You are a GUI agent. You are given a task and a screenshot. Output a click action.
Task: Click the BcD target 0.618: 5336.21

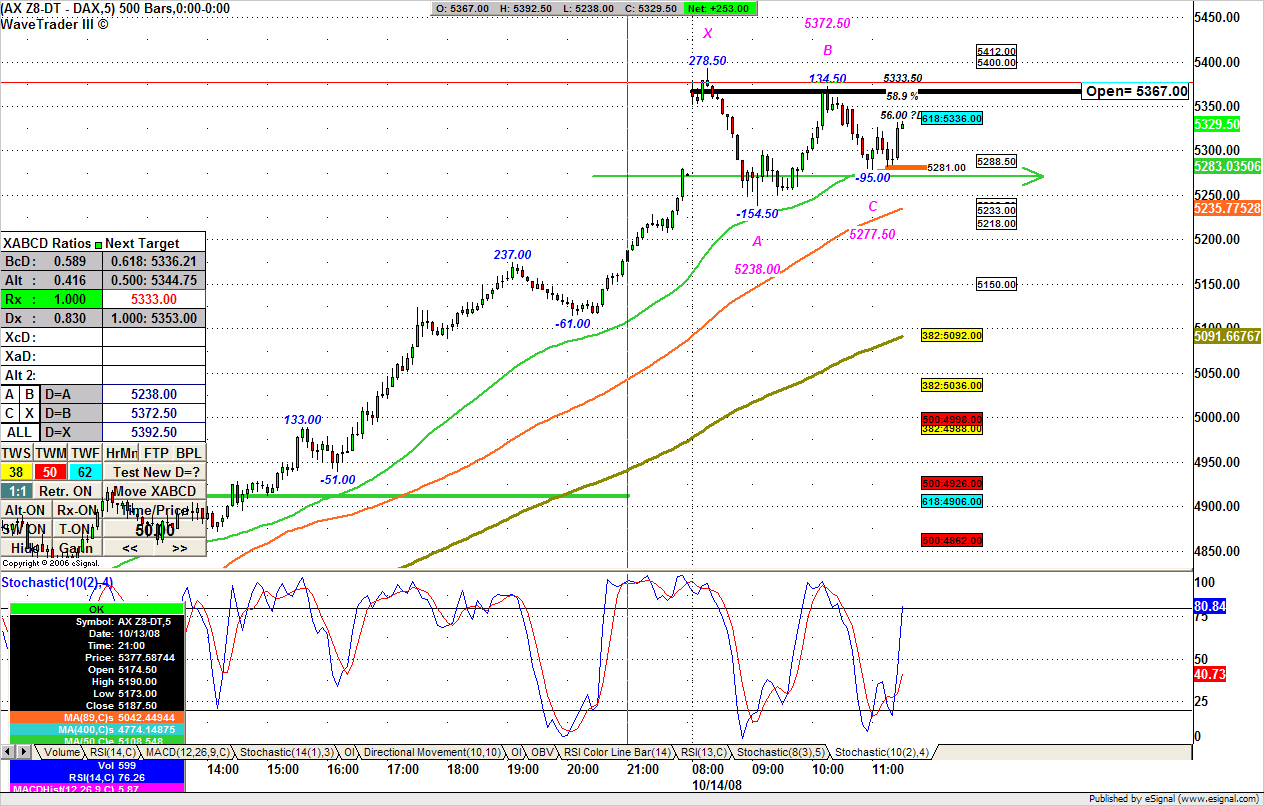click(x=154, y=261)
